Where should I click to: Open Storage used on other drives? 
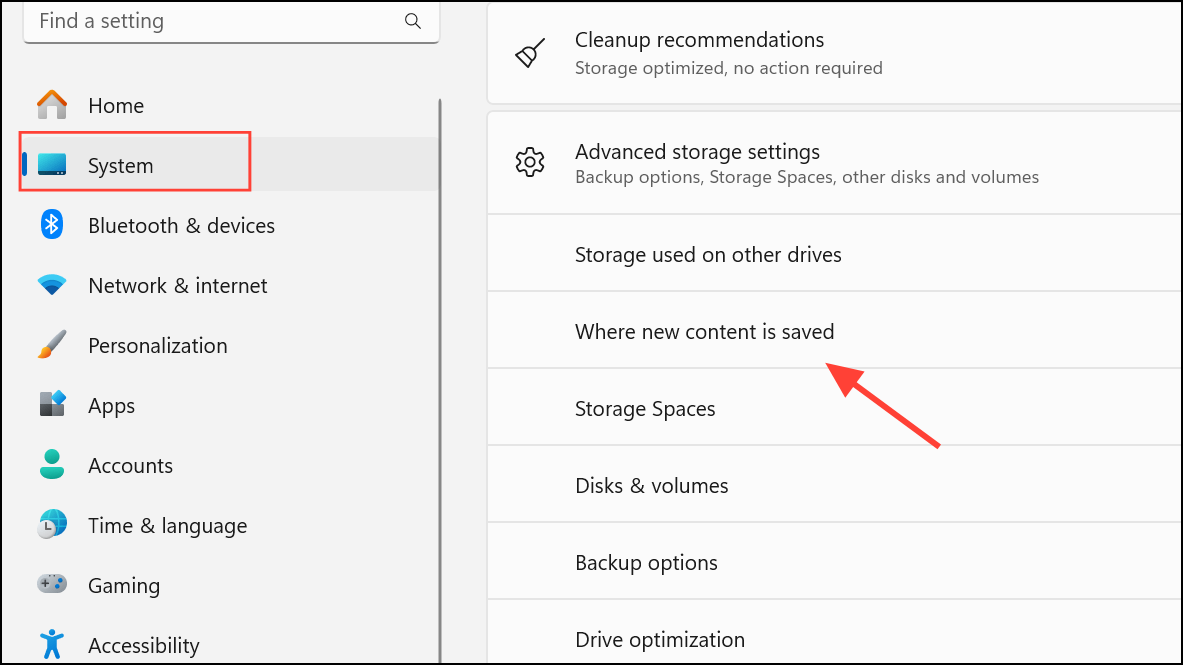click(x=708, y=255)
